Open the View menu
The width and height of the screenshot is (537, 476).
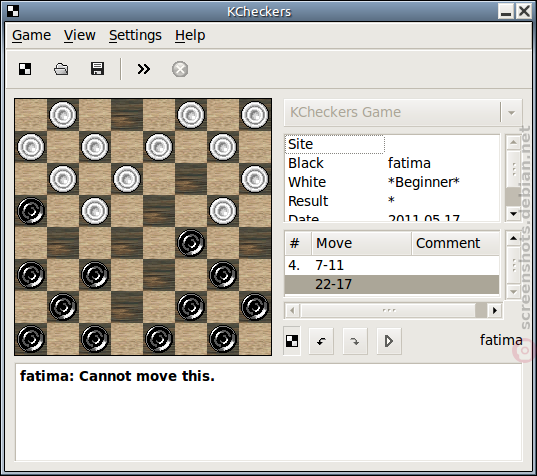pos(79,35)
